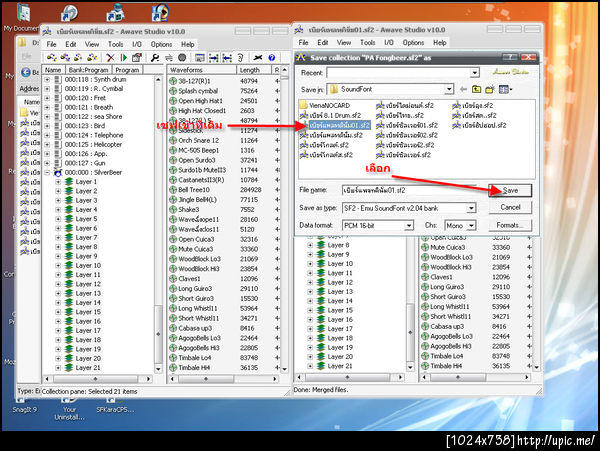
Task: Select the 8.1 Drum.sf2 file
Action: point(331,115)
